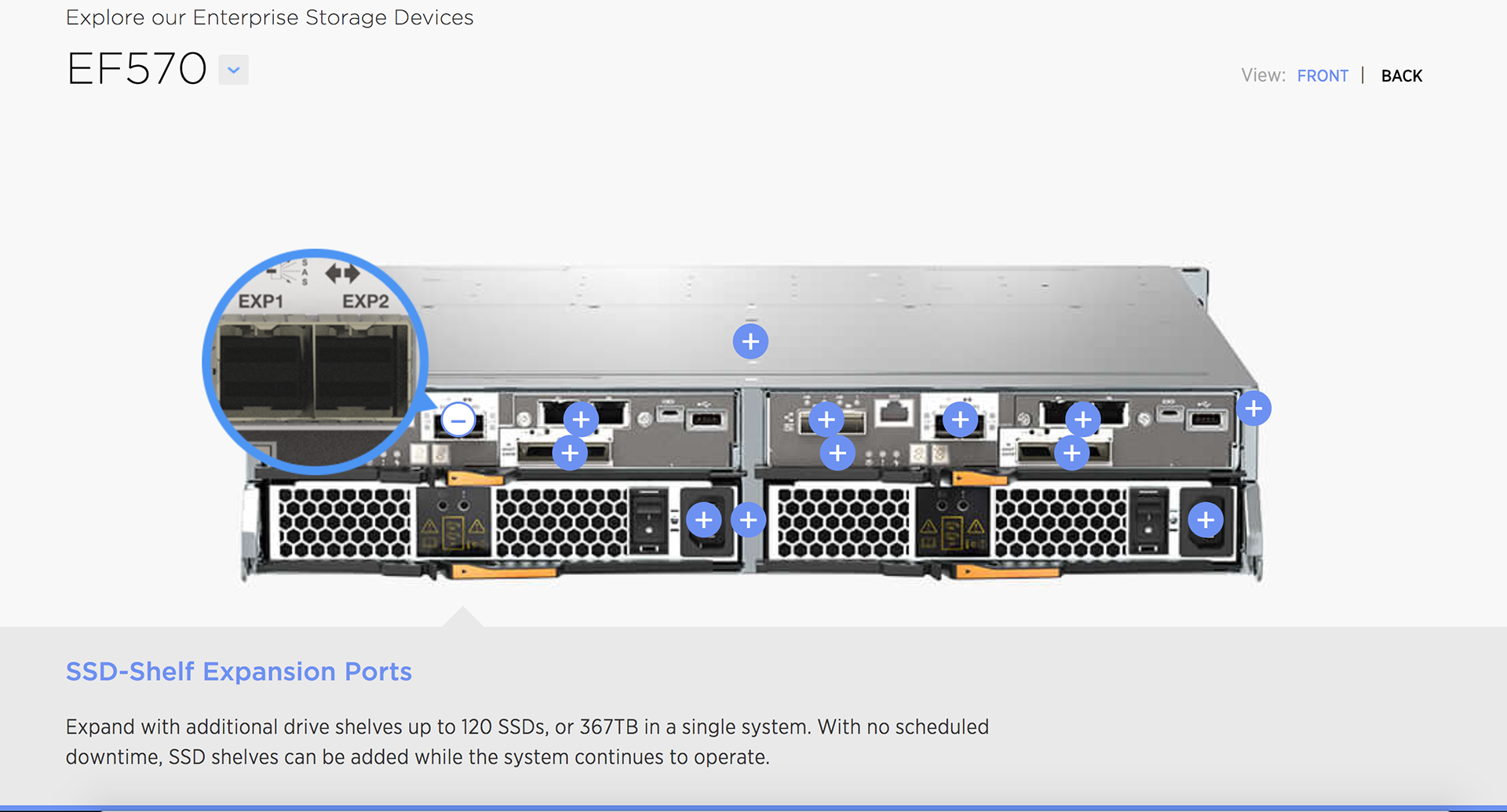Open the plus hotspot on left controller's lower host port
Screen dimensions: 1507x812
pos(570,453)
